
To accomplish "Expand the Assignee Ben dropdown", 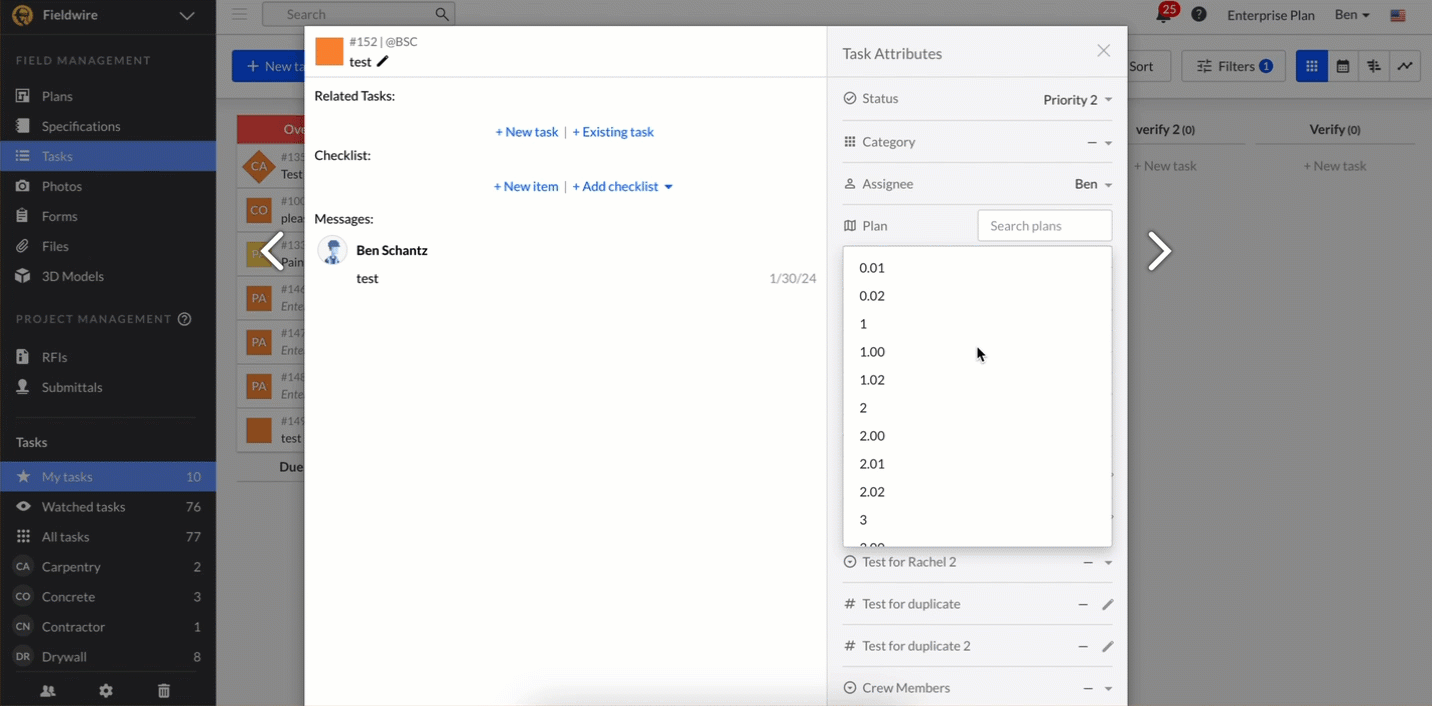I will pyautogui.click(x=1092, y=184).
